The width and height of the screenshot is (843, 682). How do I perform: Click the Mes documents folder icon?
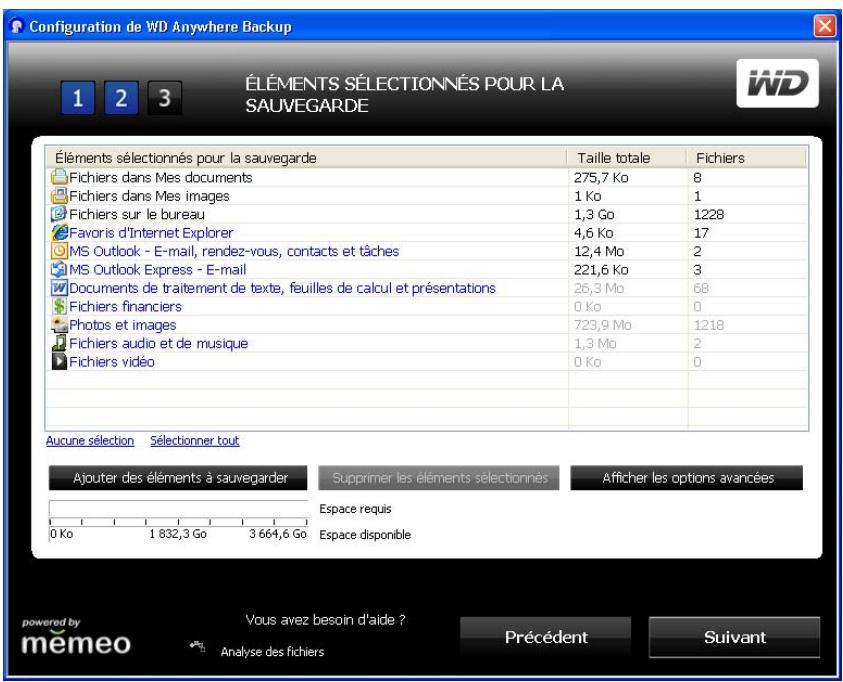pos(59,177)
